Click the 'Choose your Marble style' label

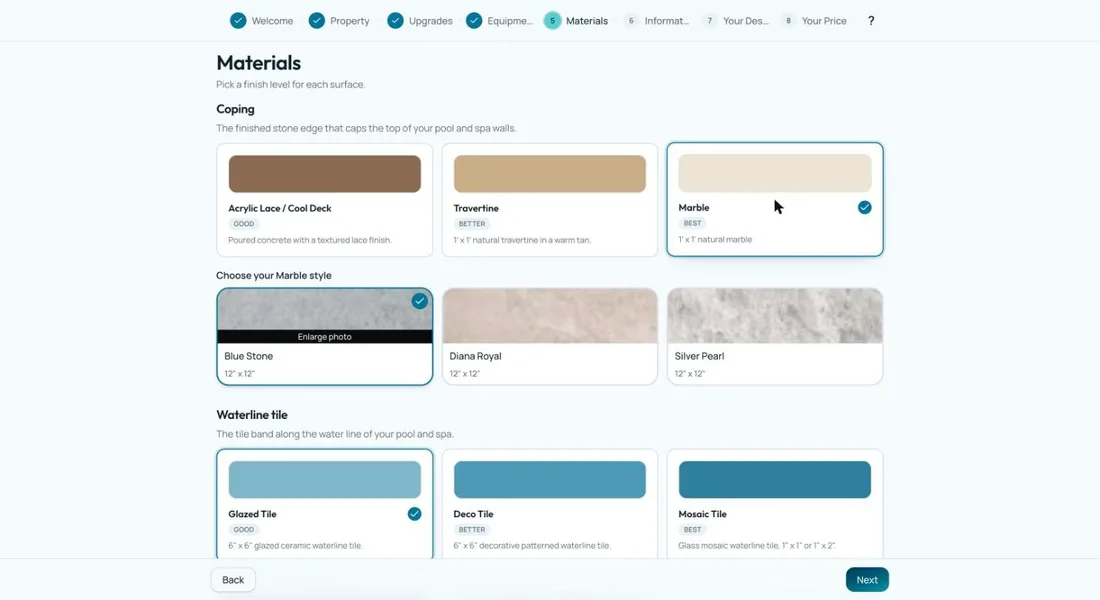274,276
